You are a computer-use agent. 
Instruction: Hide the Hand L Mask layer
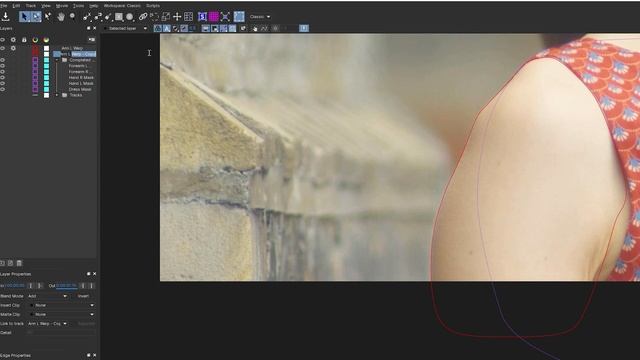coord(2,83)
